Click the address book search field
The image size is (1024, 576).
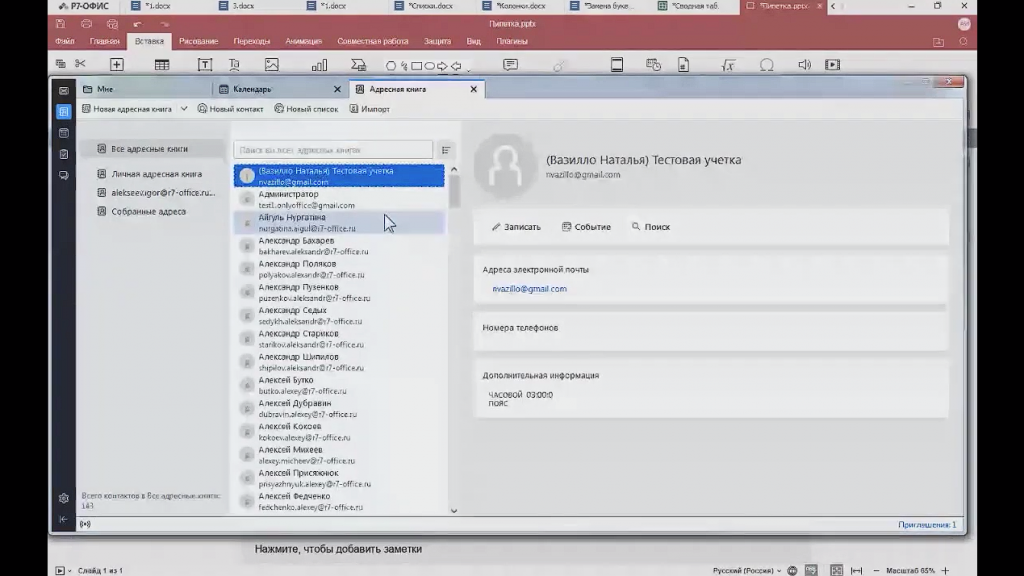tap(333, 150)
